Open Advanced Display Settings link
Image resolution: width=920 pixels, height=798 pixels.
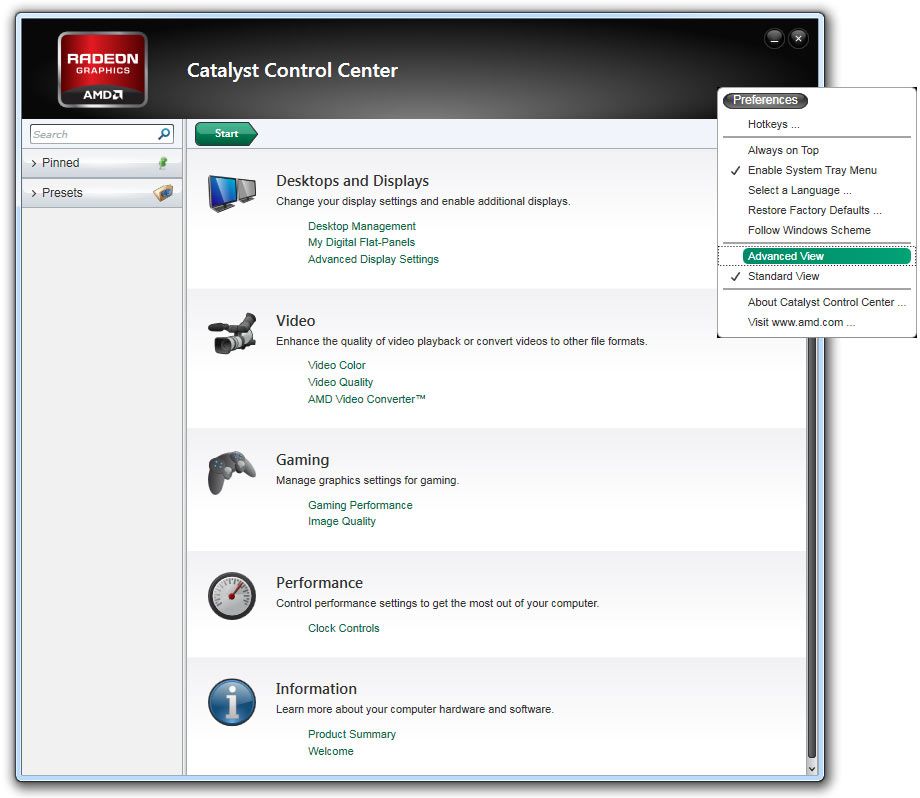click(x=373, y=259)
